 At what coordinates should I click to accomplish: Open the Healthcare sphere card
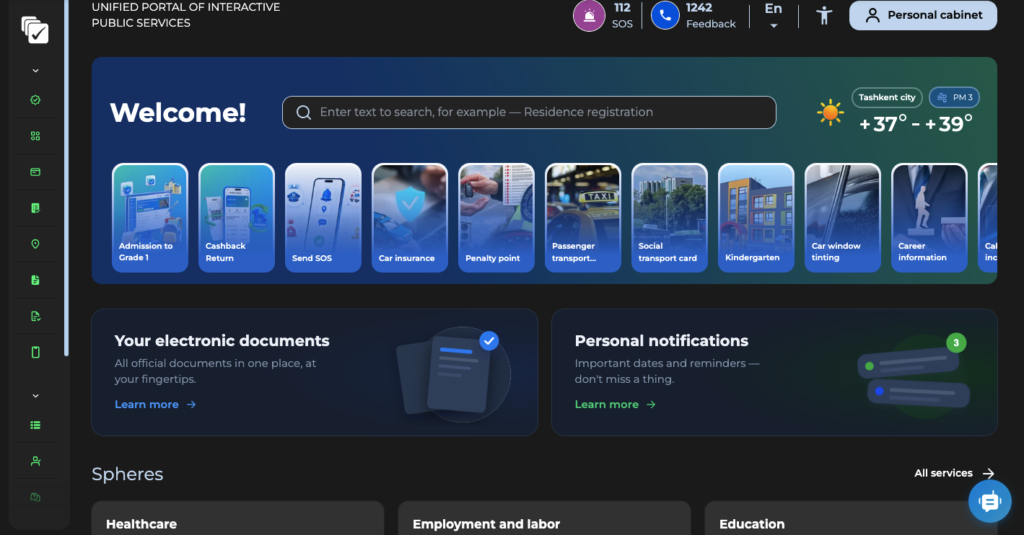point(238,518)
